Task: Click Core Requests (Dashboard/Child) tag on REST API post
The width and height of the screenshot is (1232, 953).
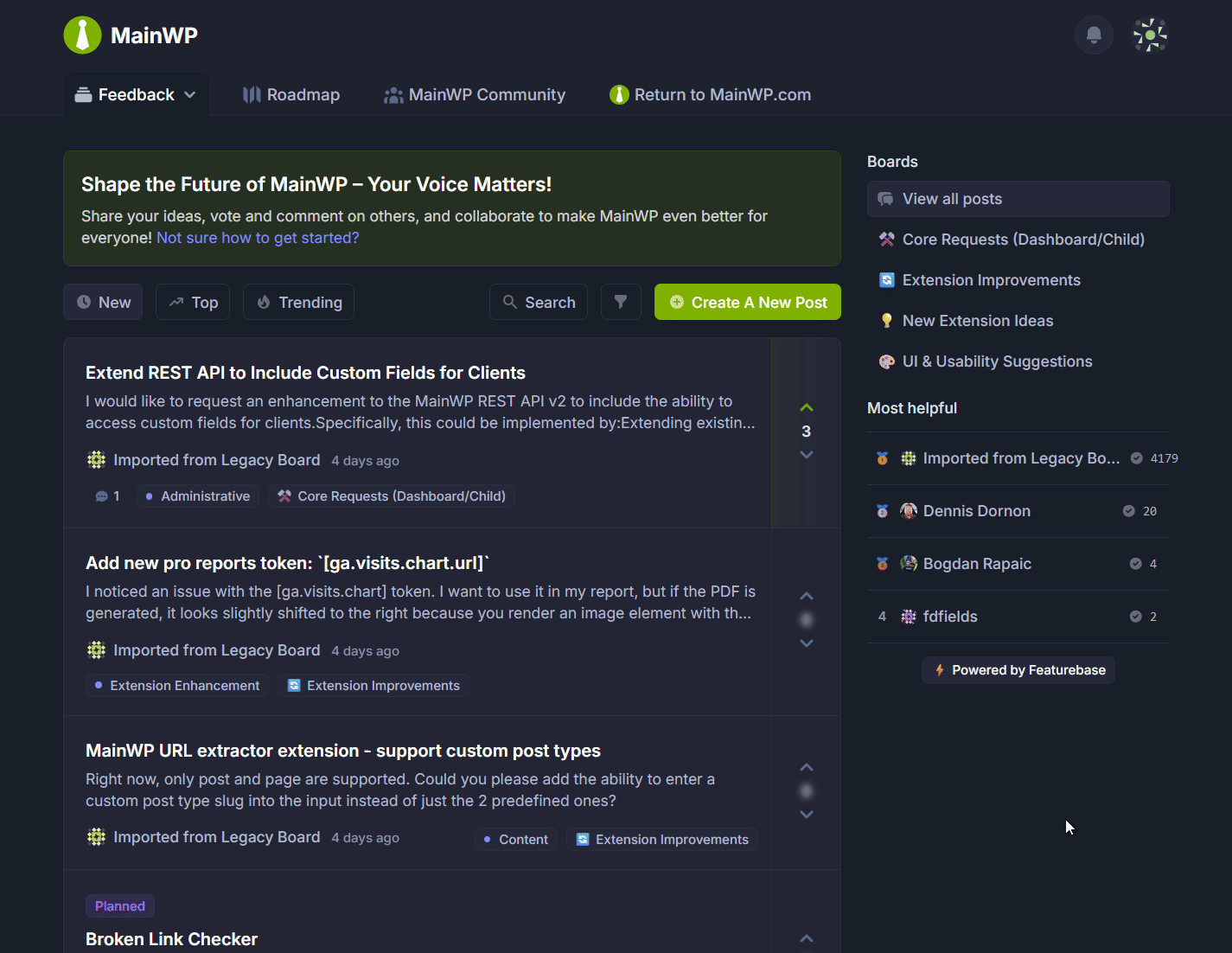Action: pyautogui.click(x=392, y=496)
